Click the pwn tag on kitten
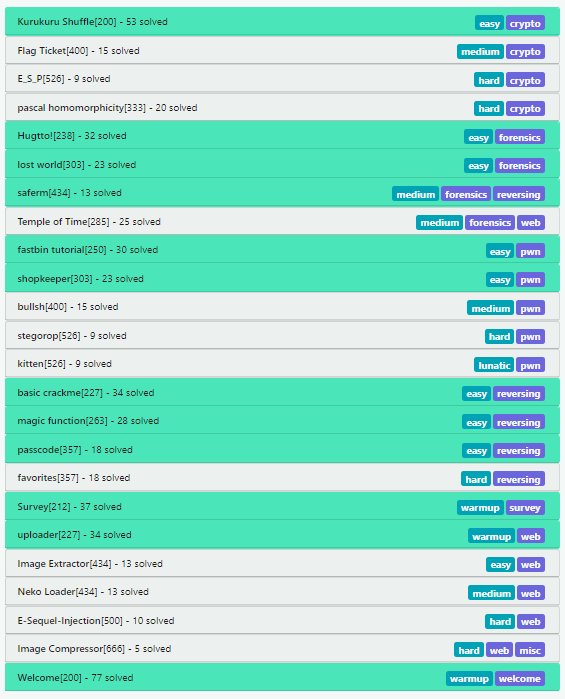 (x=530, y=366)
